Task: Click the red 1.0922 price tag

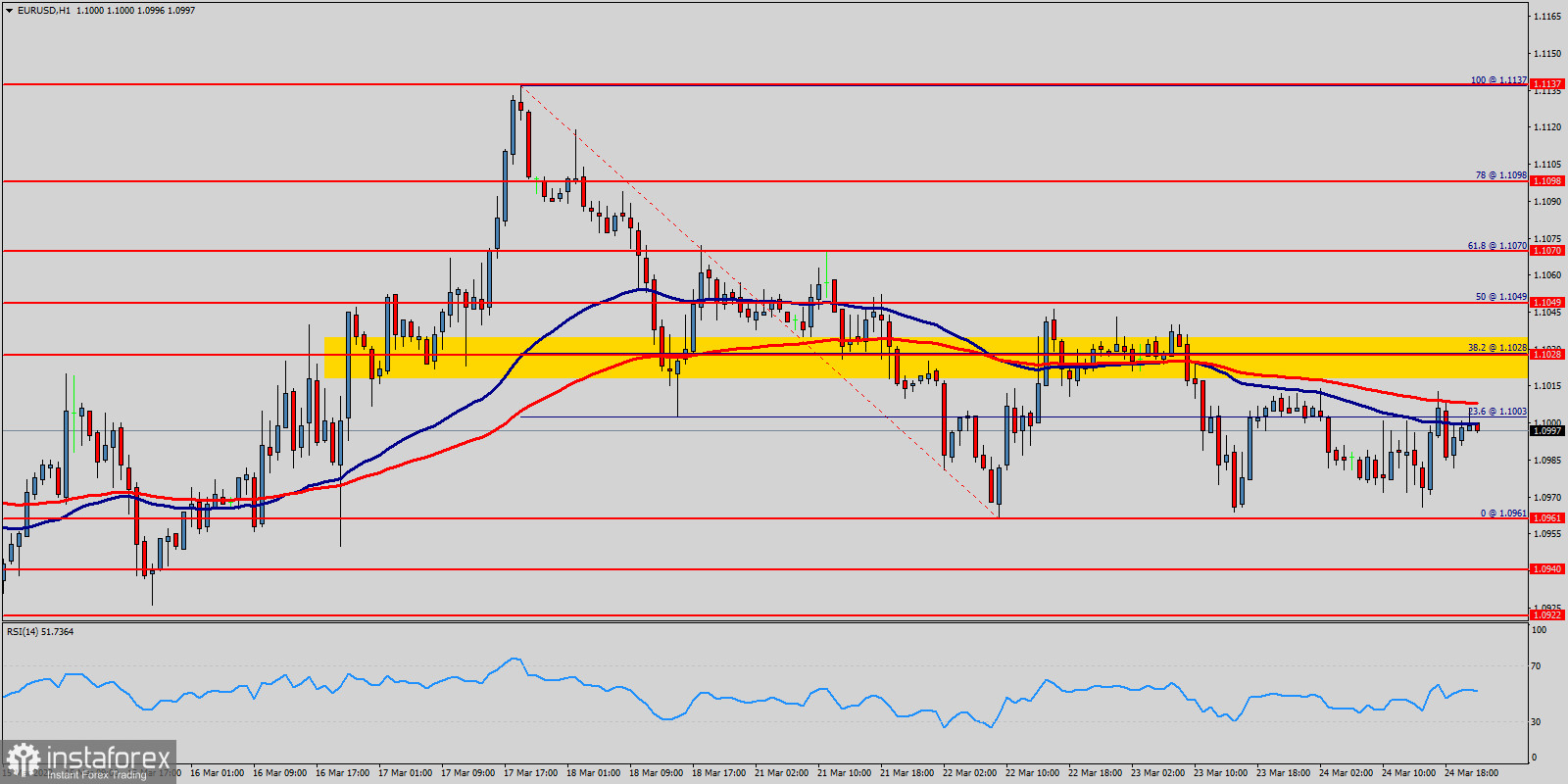Action: 1547,615
